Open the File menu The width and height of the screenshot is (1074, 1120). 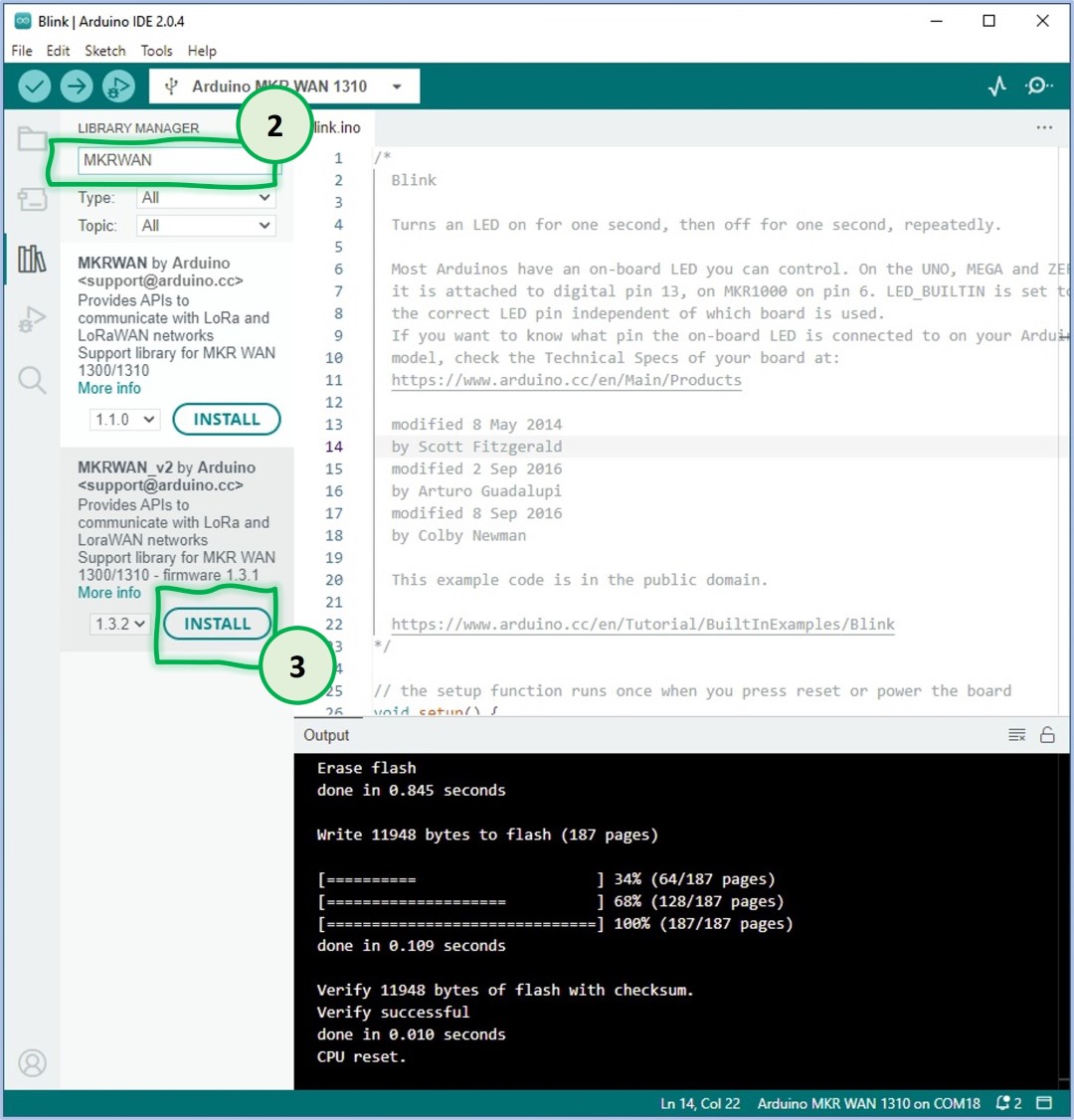click(x=22, y=51)
